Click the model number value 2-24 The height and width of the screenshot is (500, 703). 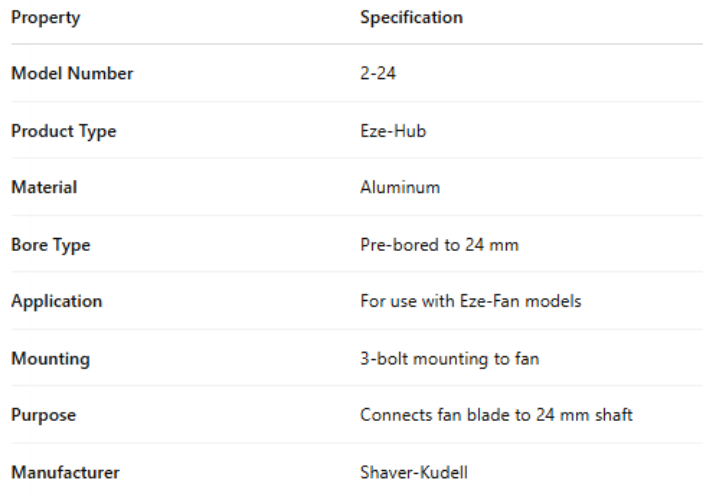coord(378,74)
